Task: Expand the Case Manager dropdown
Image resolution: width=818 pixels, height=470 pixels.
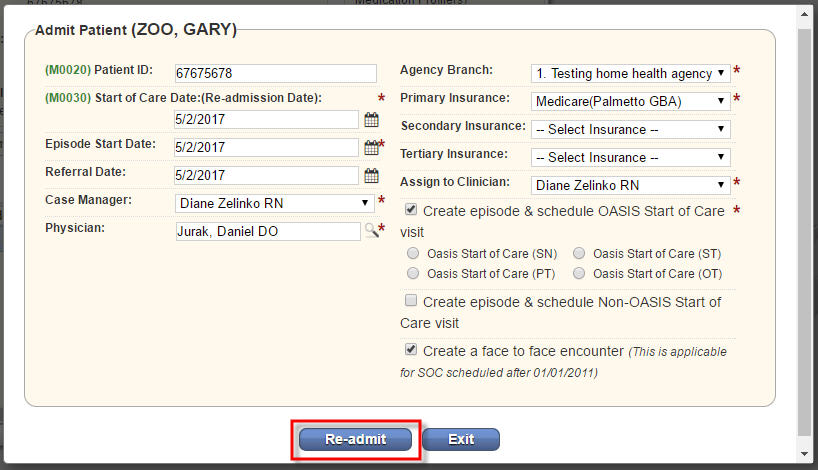Action: click(x=274, y=203)
